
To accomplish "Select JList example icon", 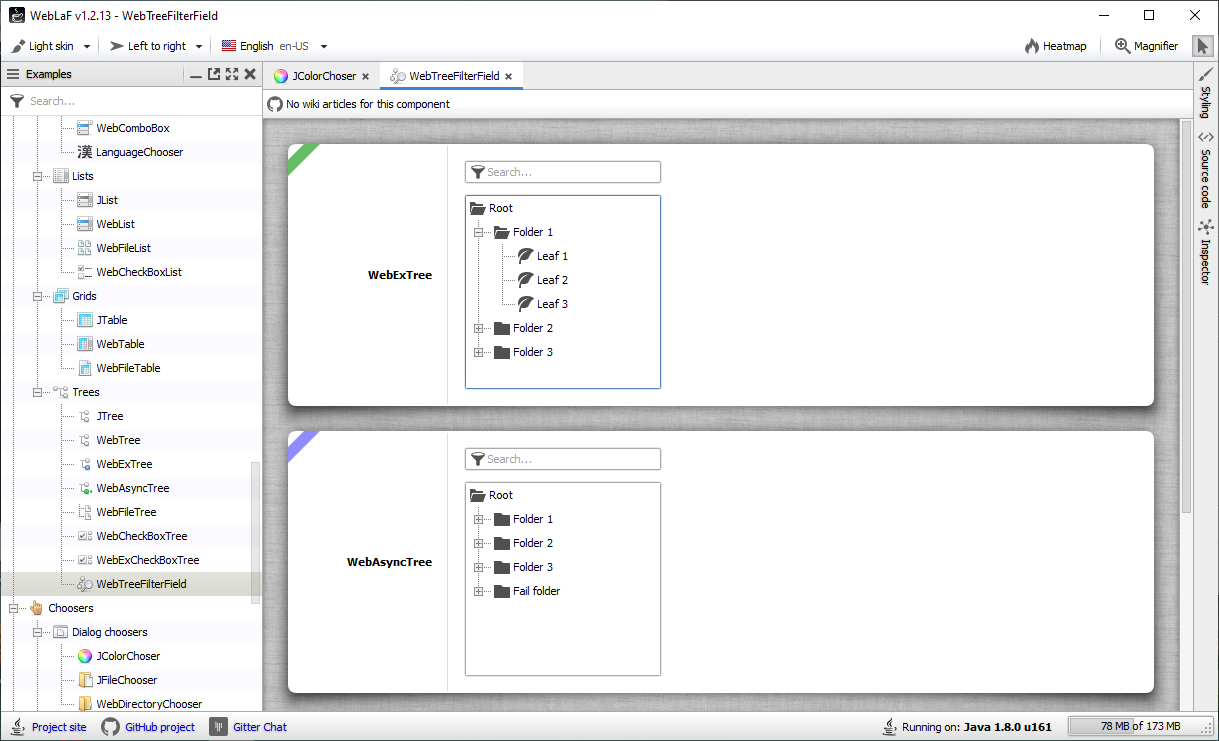I will pos(85,200).
